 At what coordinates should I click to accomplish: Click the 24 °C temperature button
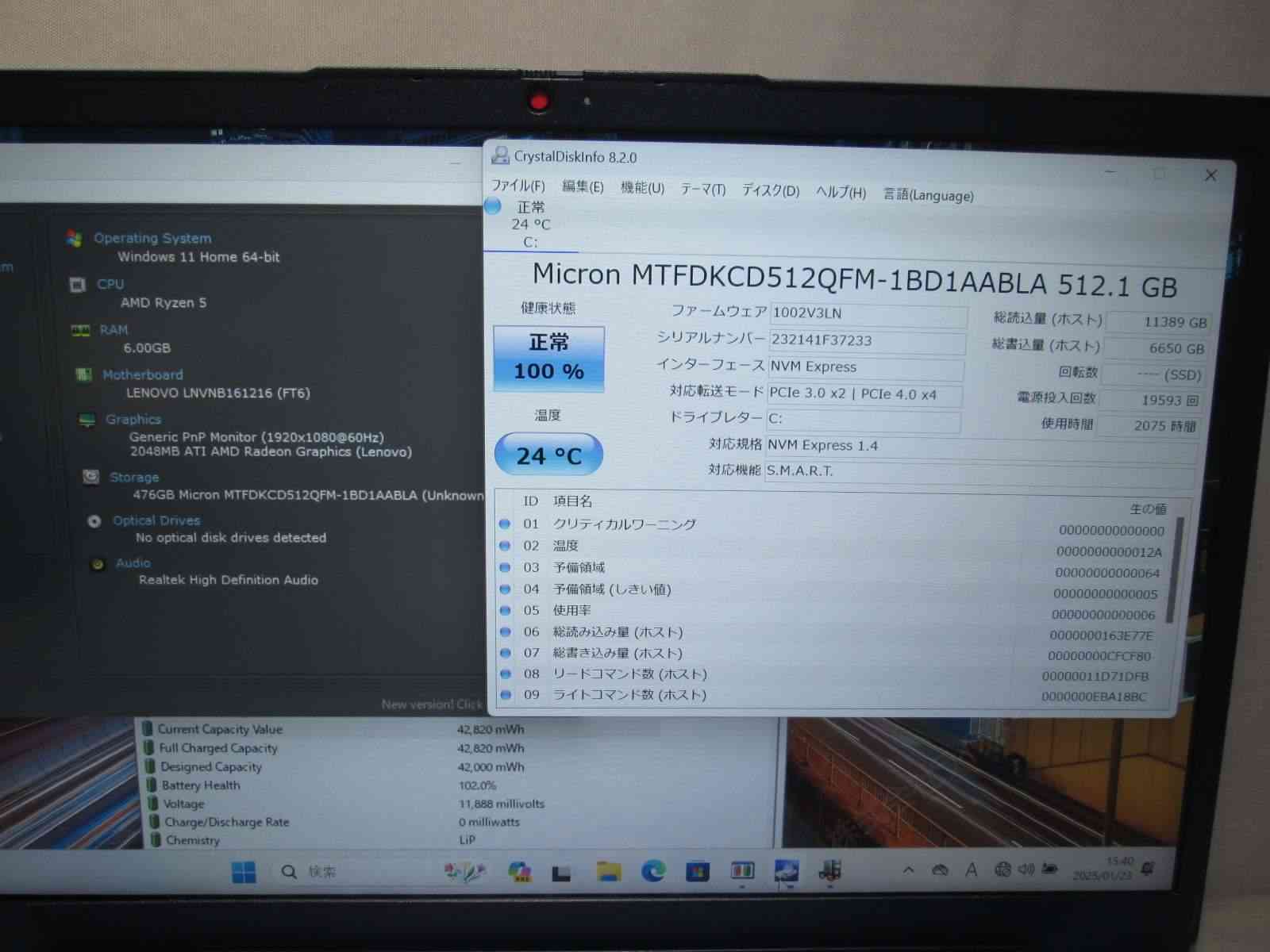click(548, 455)
